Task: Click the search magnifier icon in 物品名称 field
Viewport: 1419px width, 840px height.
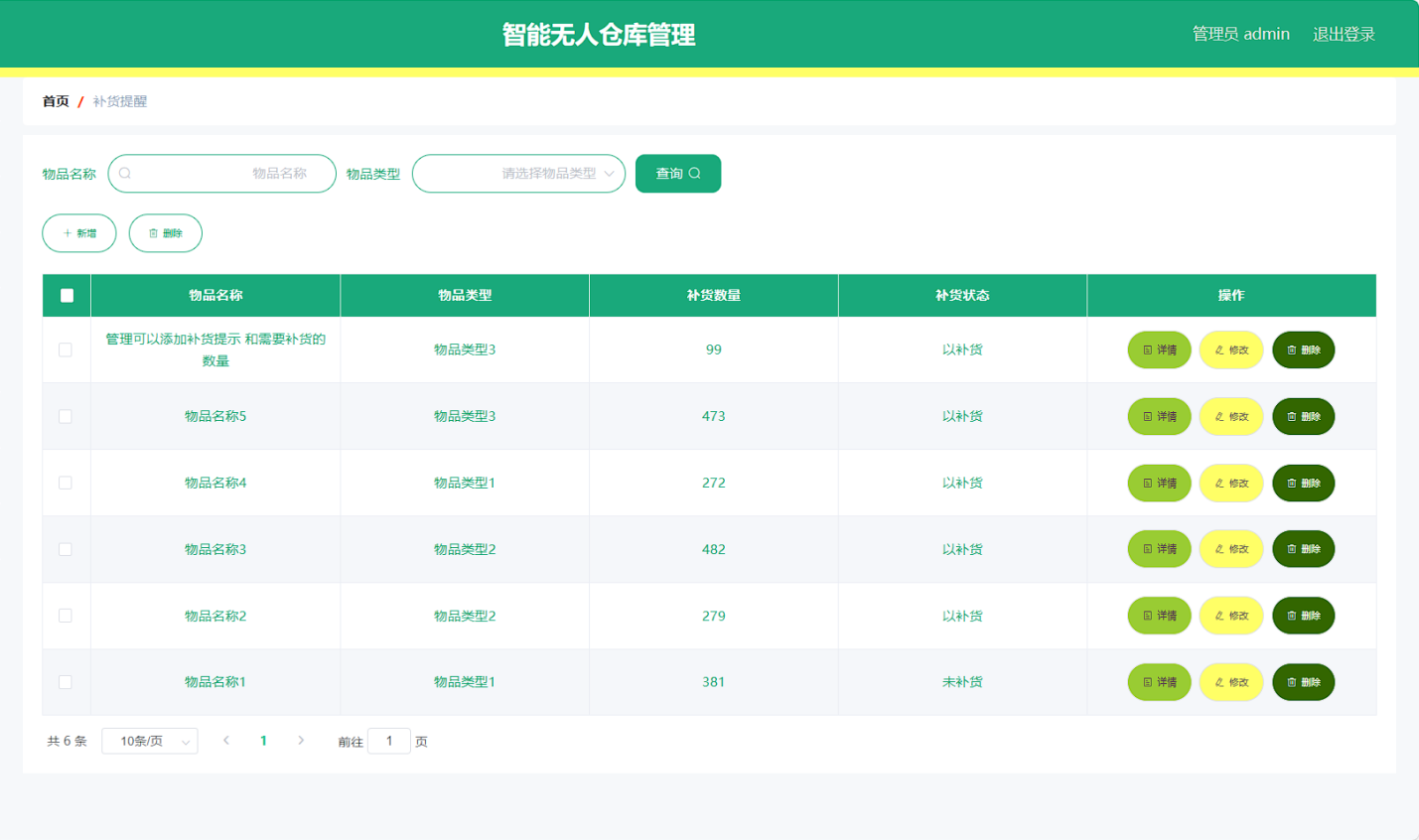Action: tap(125, 174)
